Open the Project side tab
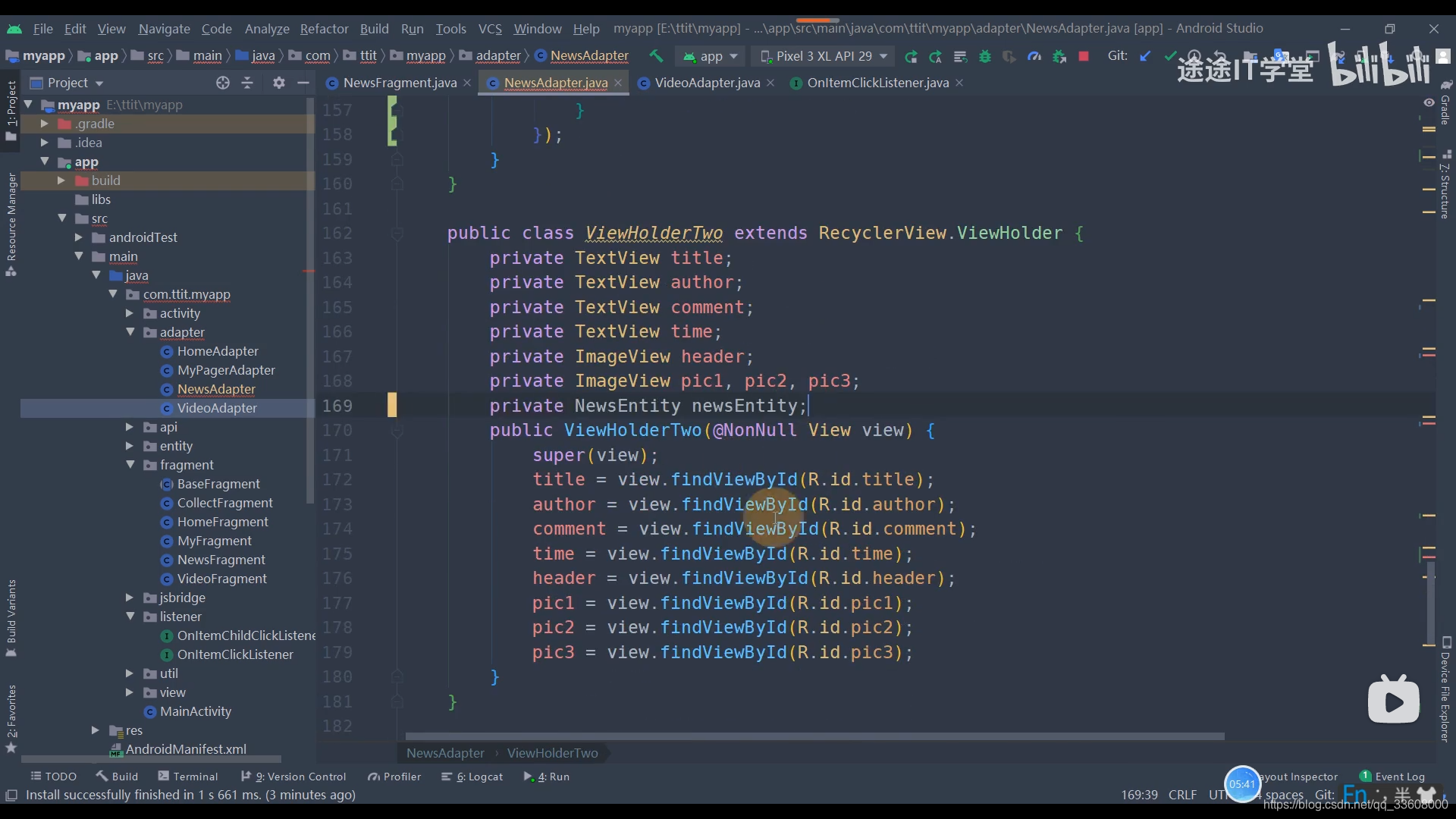This screenshot has width=1456, height=819. [11, 110]
